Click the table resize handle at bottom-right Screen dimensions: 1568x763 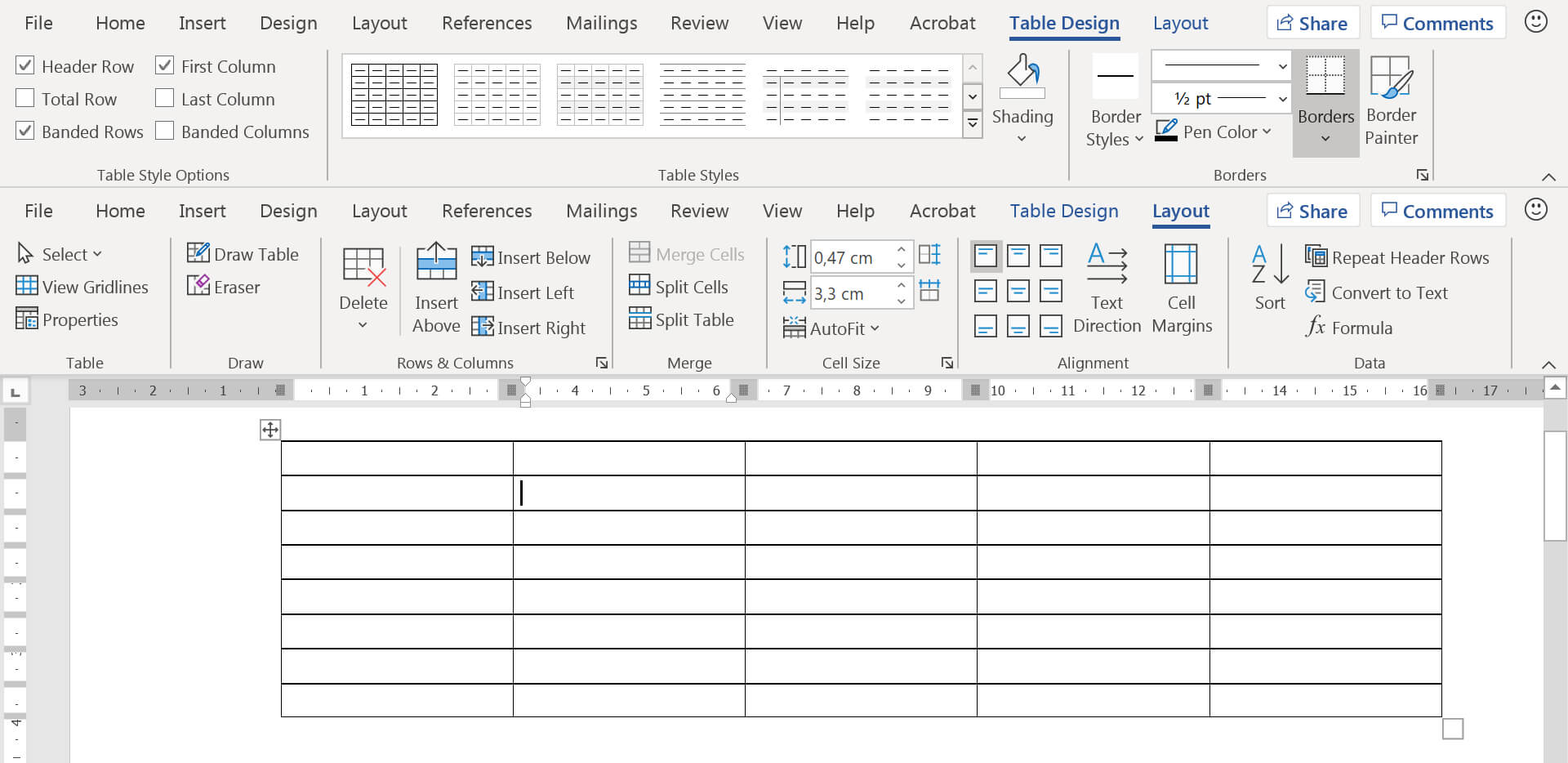(x=1453, y=728)
